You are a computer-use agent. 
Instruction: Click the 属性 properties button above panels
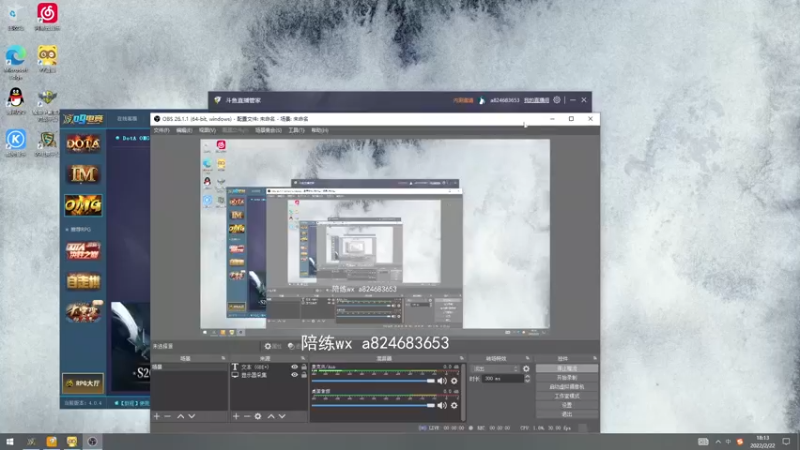point(272,346)
